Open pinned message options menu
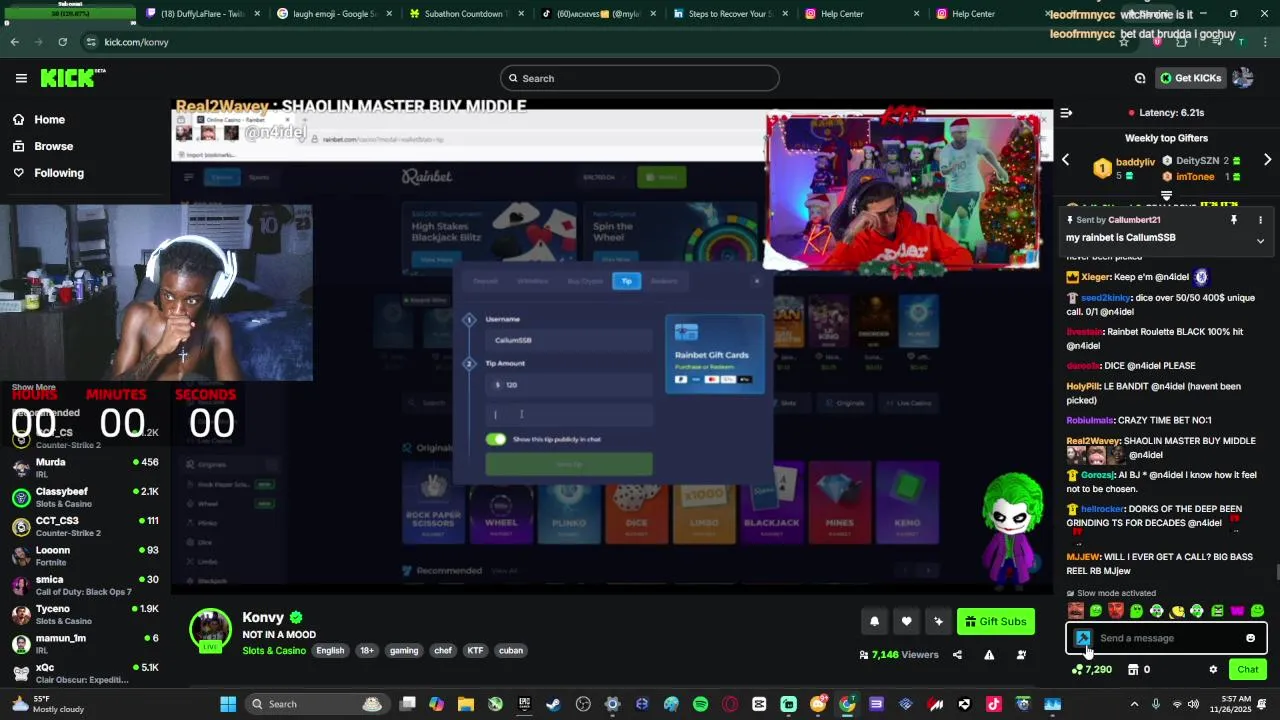Image resolution: width=1280 pixels, height=720 pixels. [x=1260, y=220]
